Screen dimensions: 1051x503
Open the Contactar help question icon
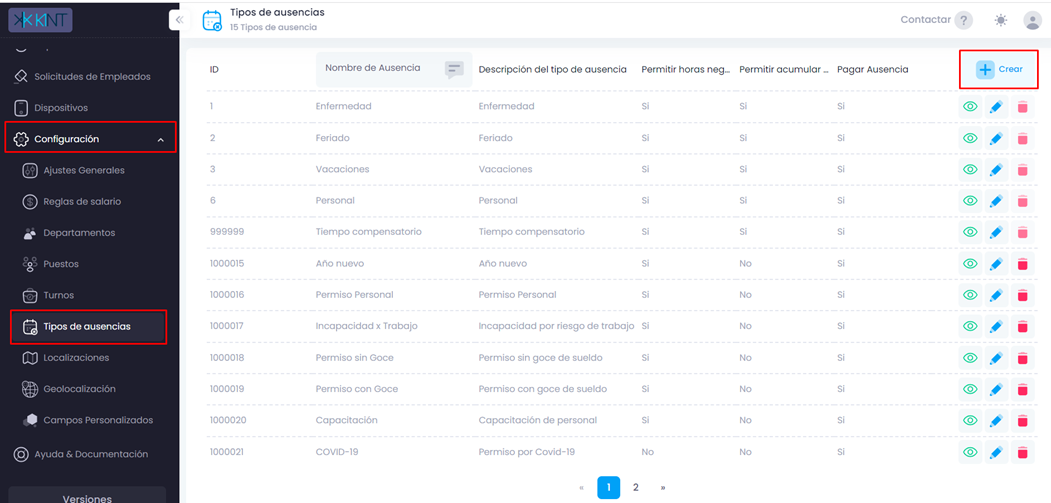[x=963, y=20]
